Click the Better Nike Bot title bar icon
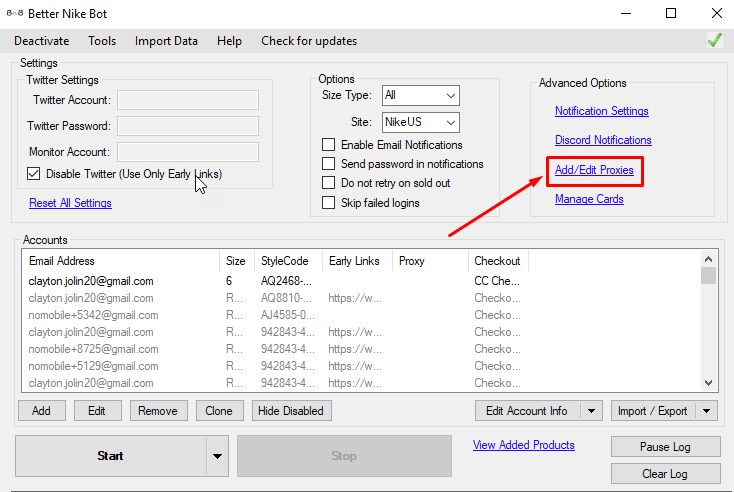The width and height of the screenshot is (734, 492). coord(17,13)
